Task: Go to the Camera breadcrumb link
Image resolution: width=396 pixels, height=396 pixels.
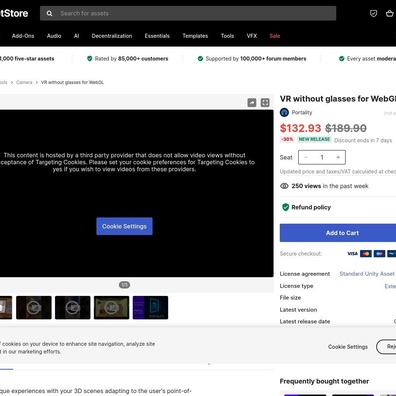Action: pos(24,82)
